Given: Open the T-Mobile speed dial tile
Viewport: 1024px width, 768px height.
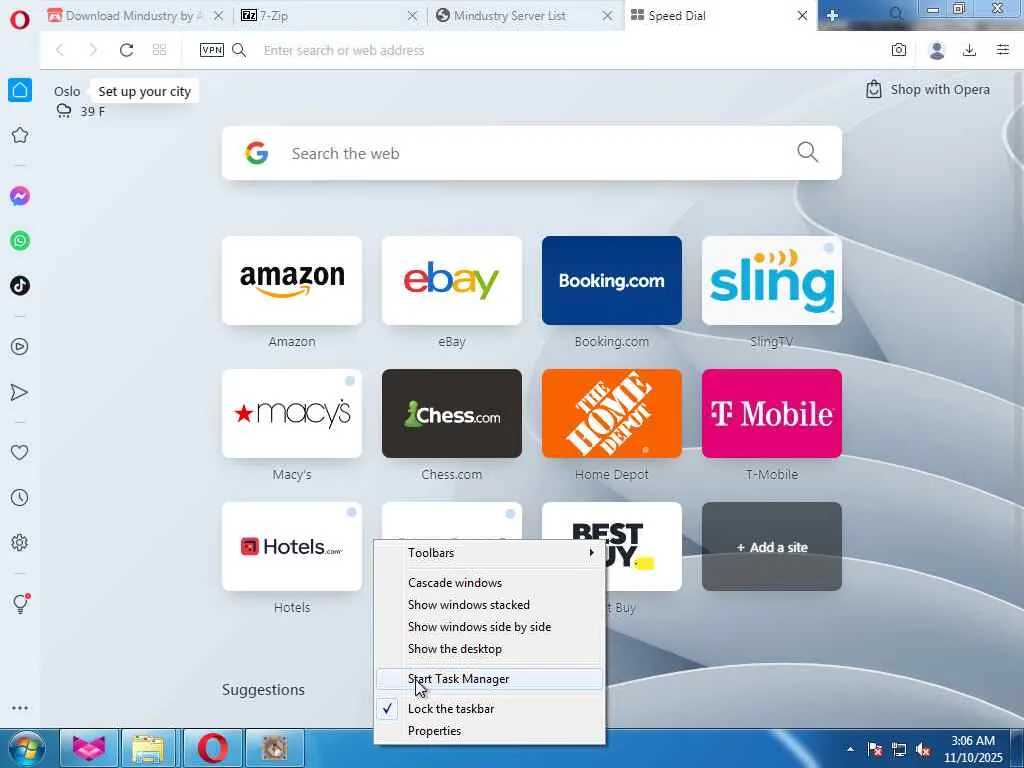Looking at the screenshot, I should coord(772,413).
